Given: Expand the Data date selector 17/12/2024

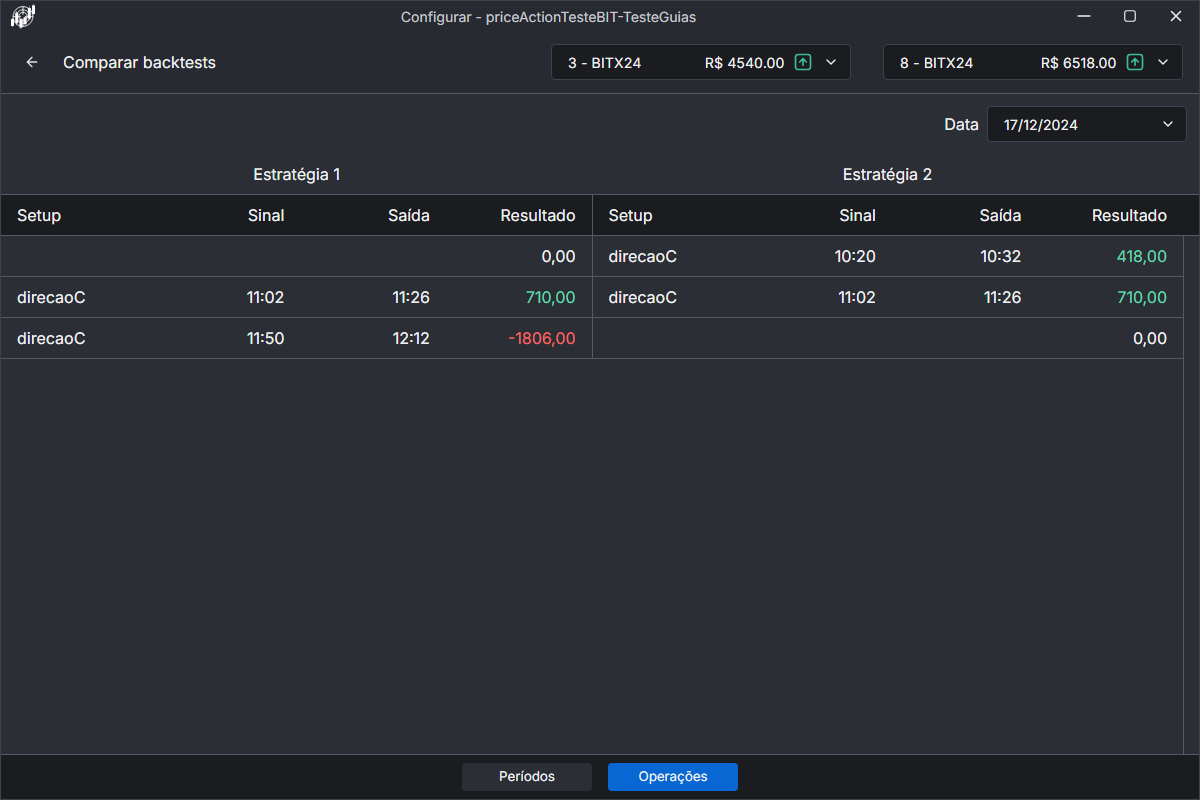Looking at the screenshot, I should (x=1086, y=125).
